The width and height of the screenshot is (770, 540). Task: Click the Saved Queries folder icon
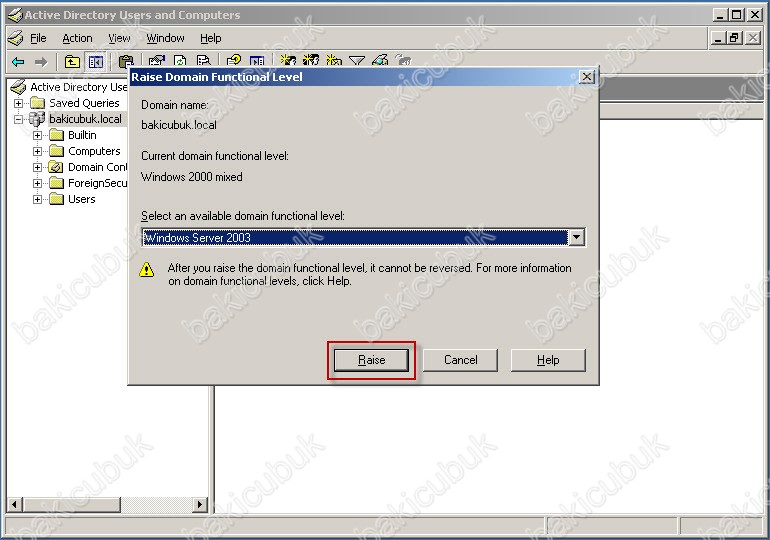tap(38, 103)
